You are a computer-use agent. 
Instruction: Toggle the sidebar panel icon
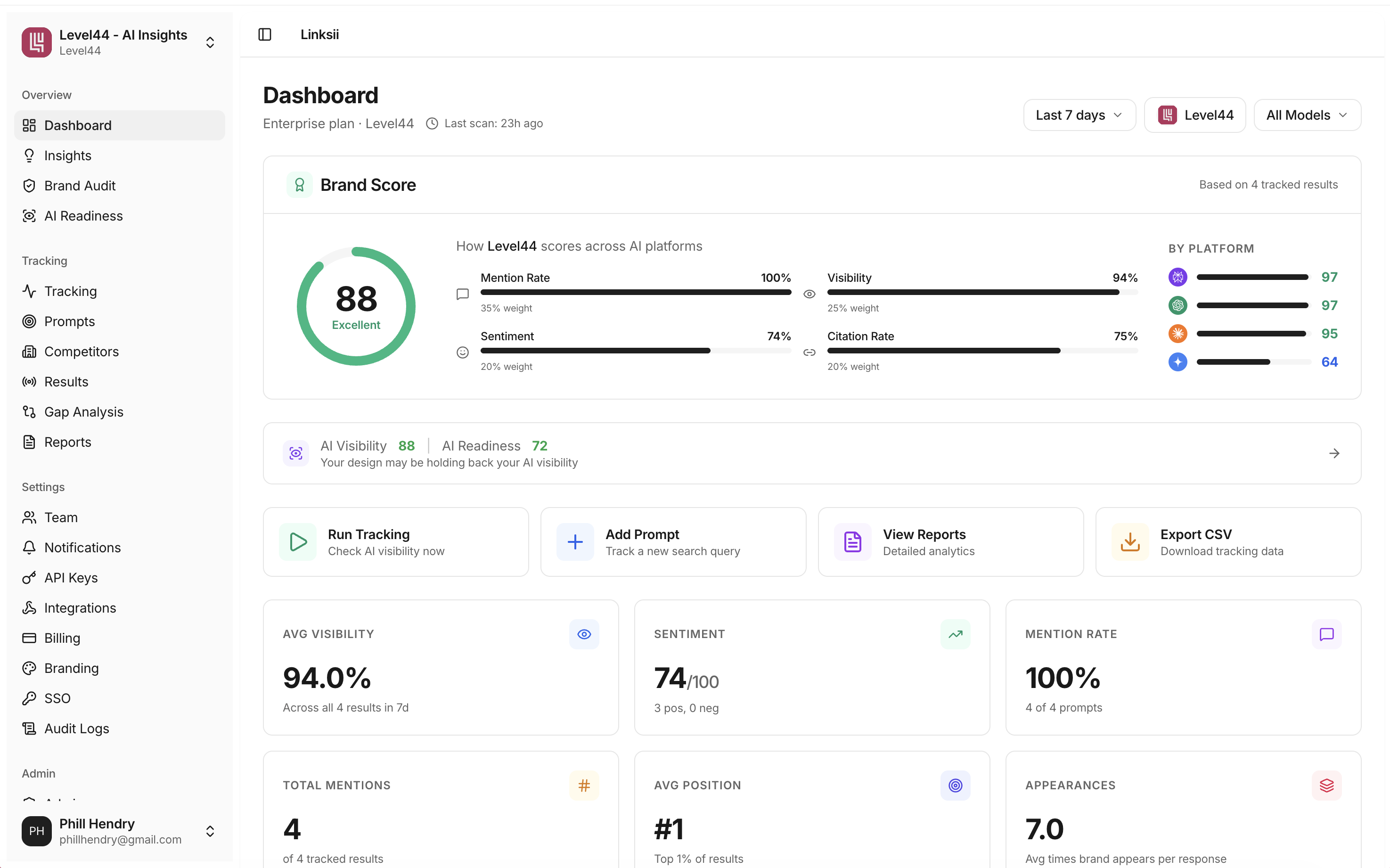pos(264,34)
